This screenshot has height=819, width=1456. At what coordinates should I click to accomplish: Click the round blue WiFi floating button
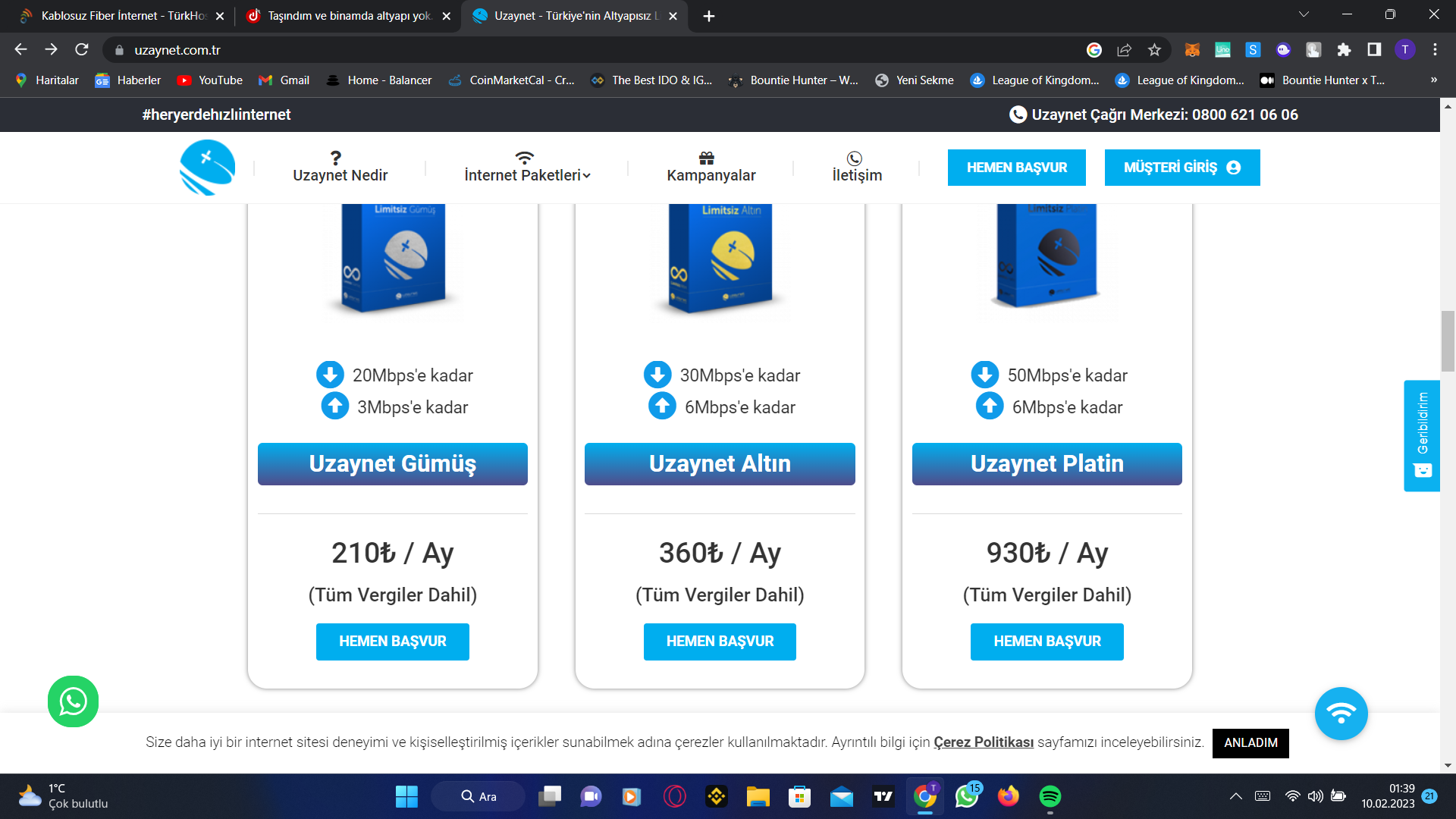point(1341,714)
